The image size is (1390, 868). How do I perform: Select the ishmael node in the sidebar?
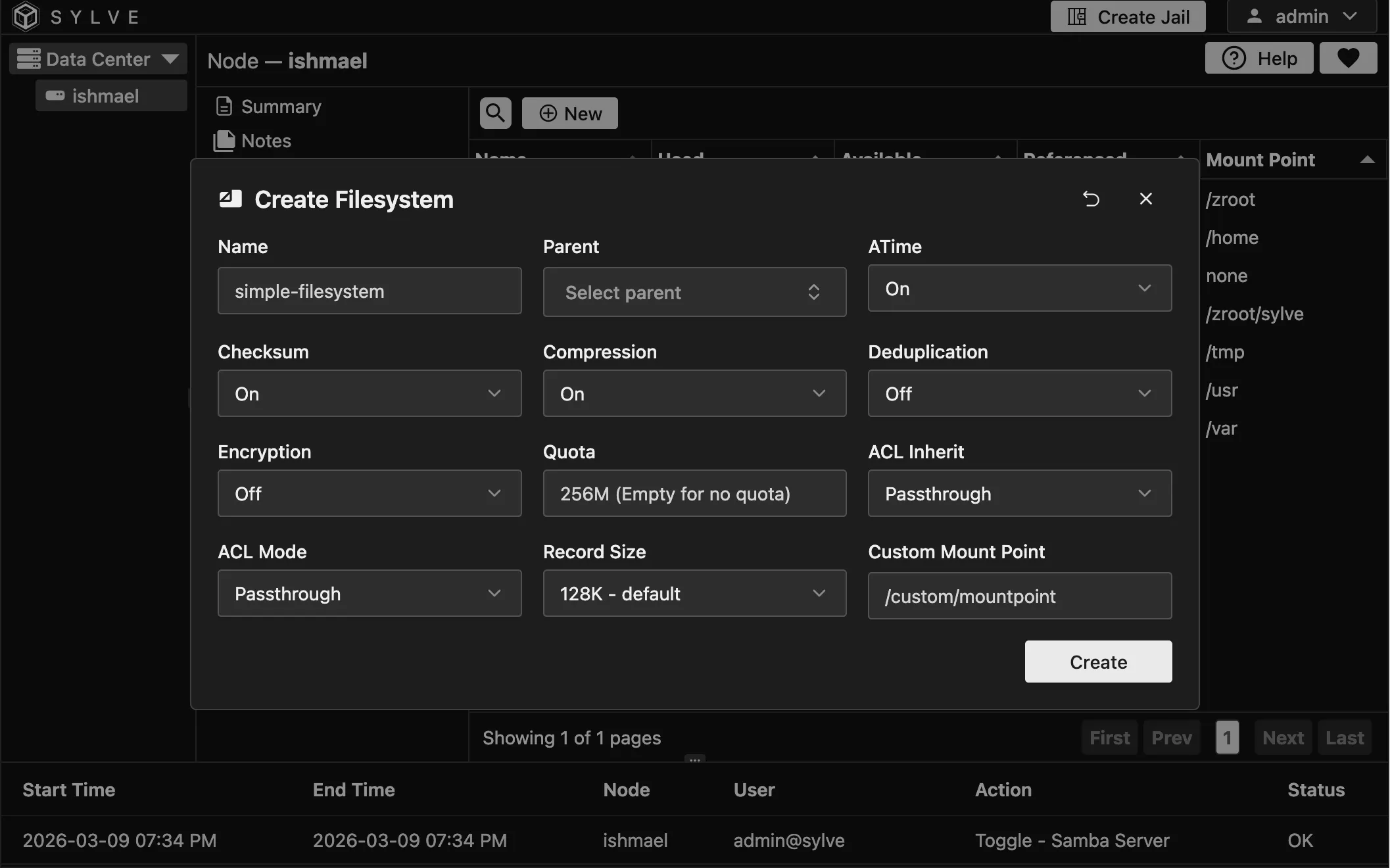[x=110, y=95]
